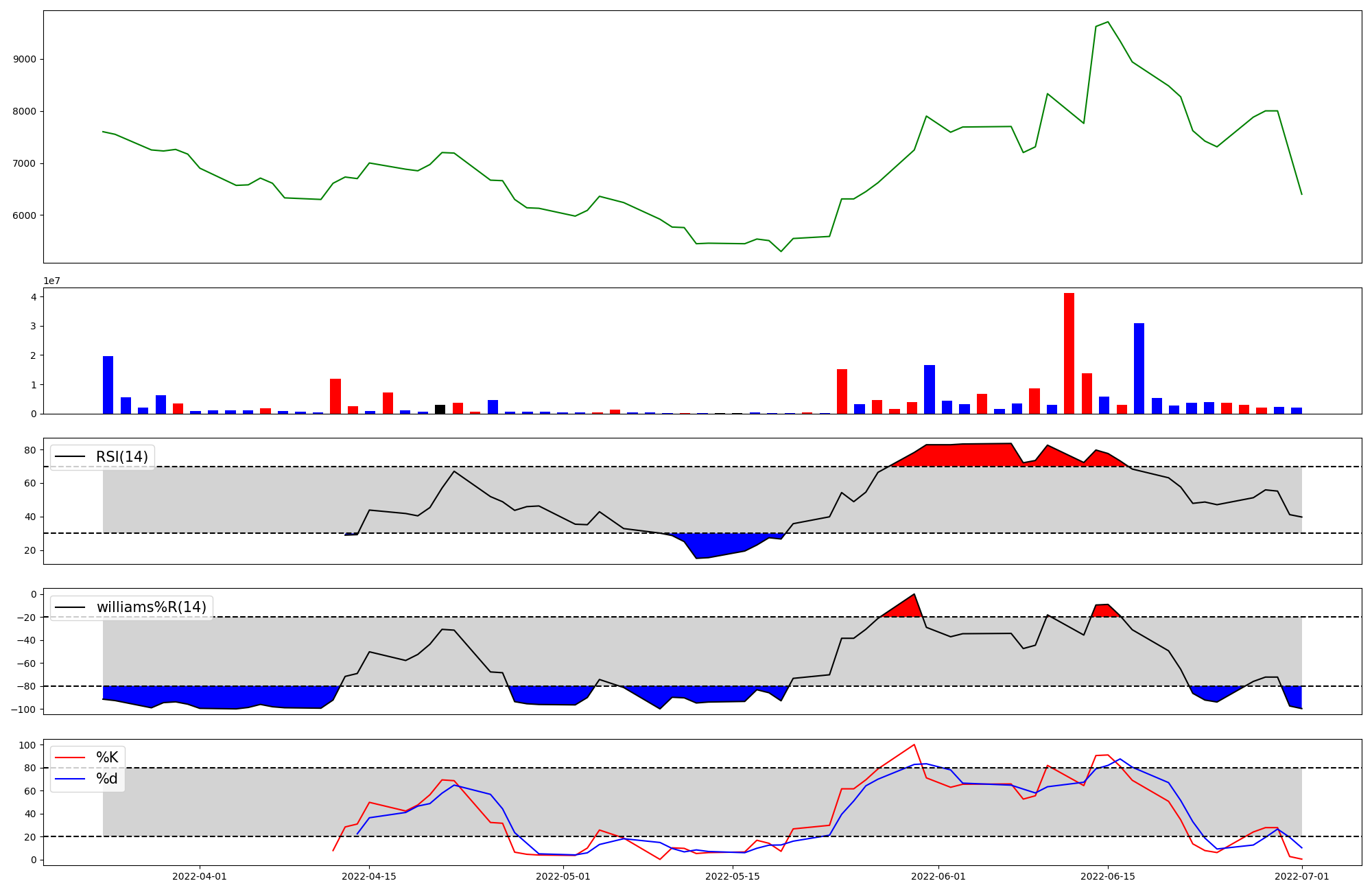Click the 2022-05-15 date tick label
Image resolution: width=1372 pixels, height=892 pixels.
(x=733, y=876)
